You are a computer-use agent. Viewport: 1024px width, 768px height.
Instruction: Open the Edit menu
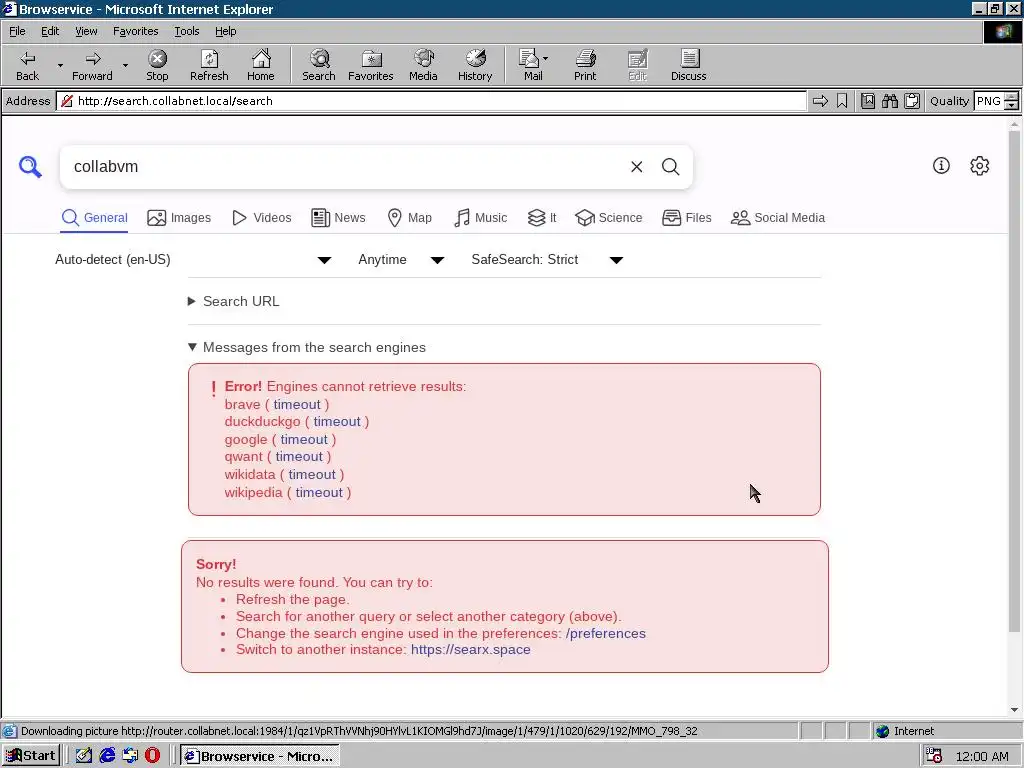point(50,31)
